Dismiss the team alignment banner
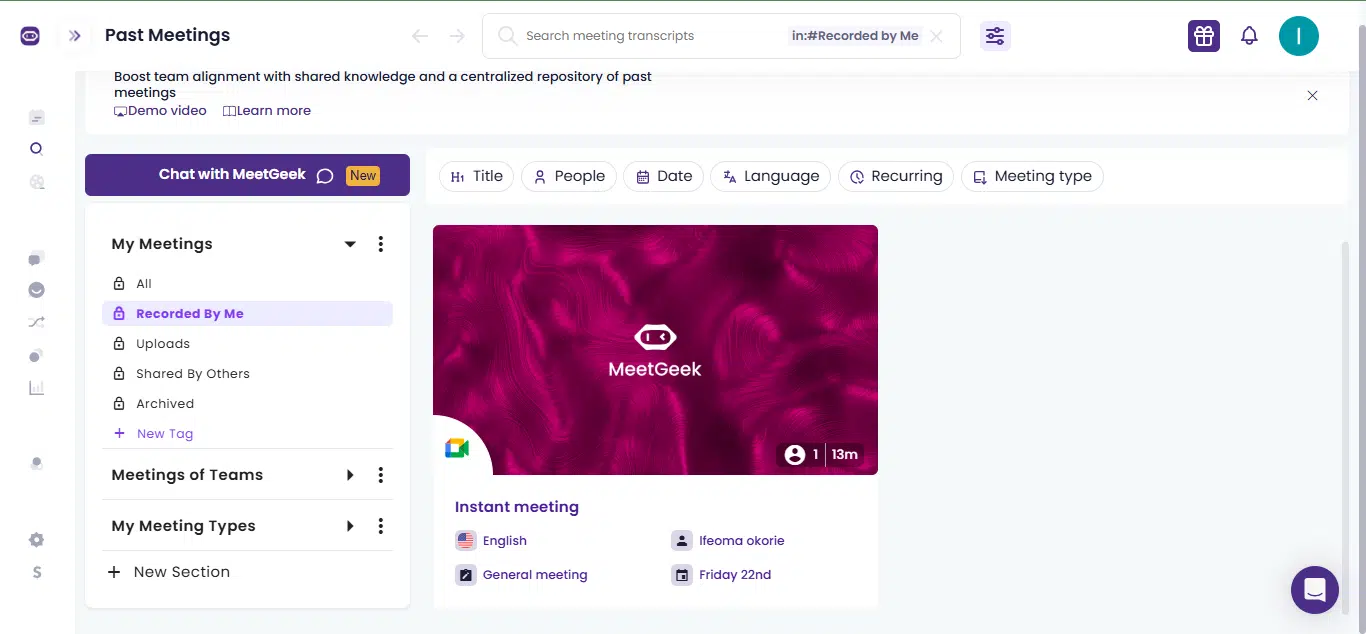The image size is (1366, 634). pos(1312,96)
